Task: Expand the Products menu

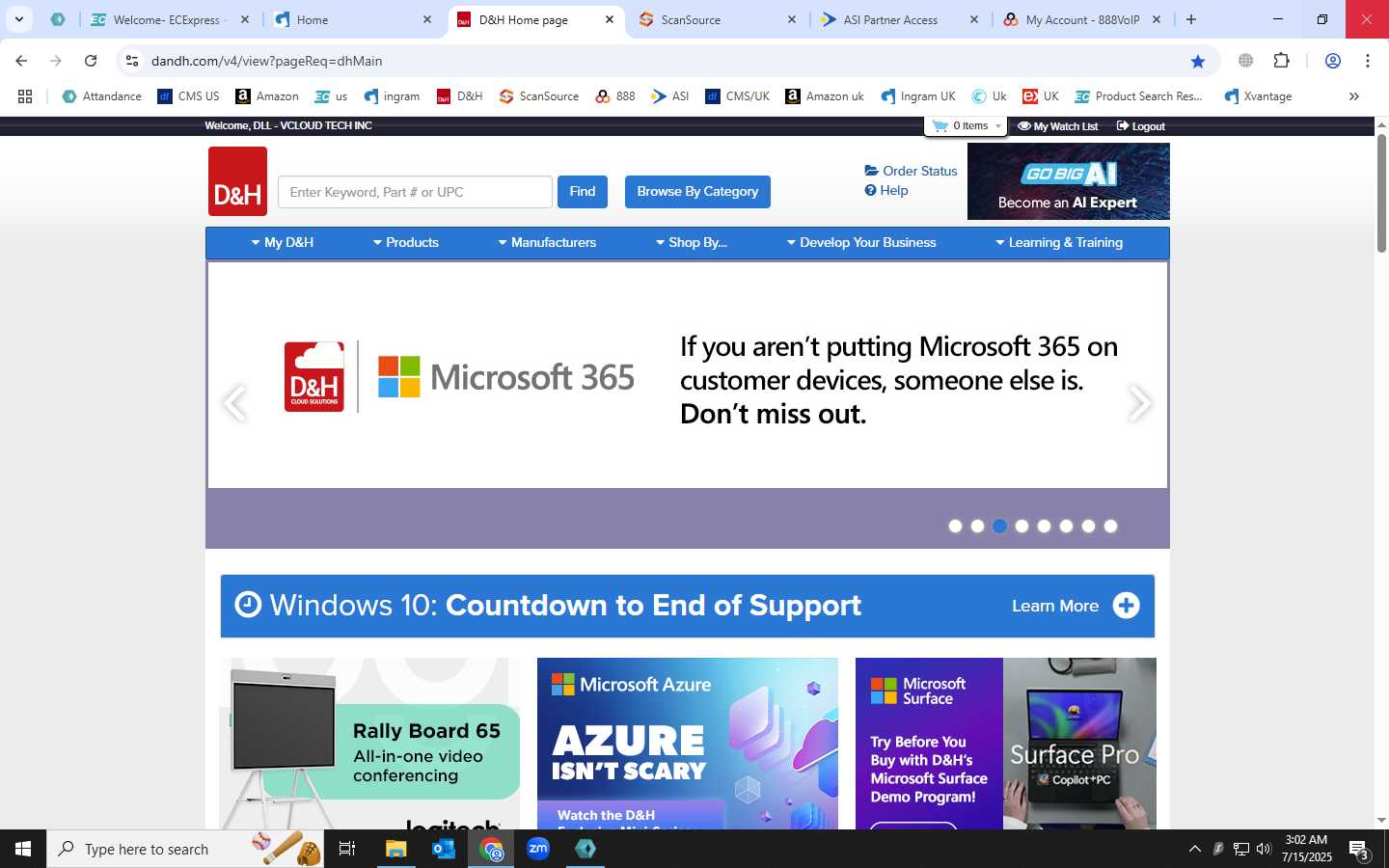Action: [x=405, y=242]
